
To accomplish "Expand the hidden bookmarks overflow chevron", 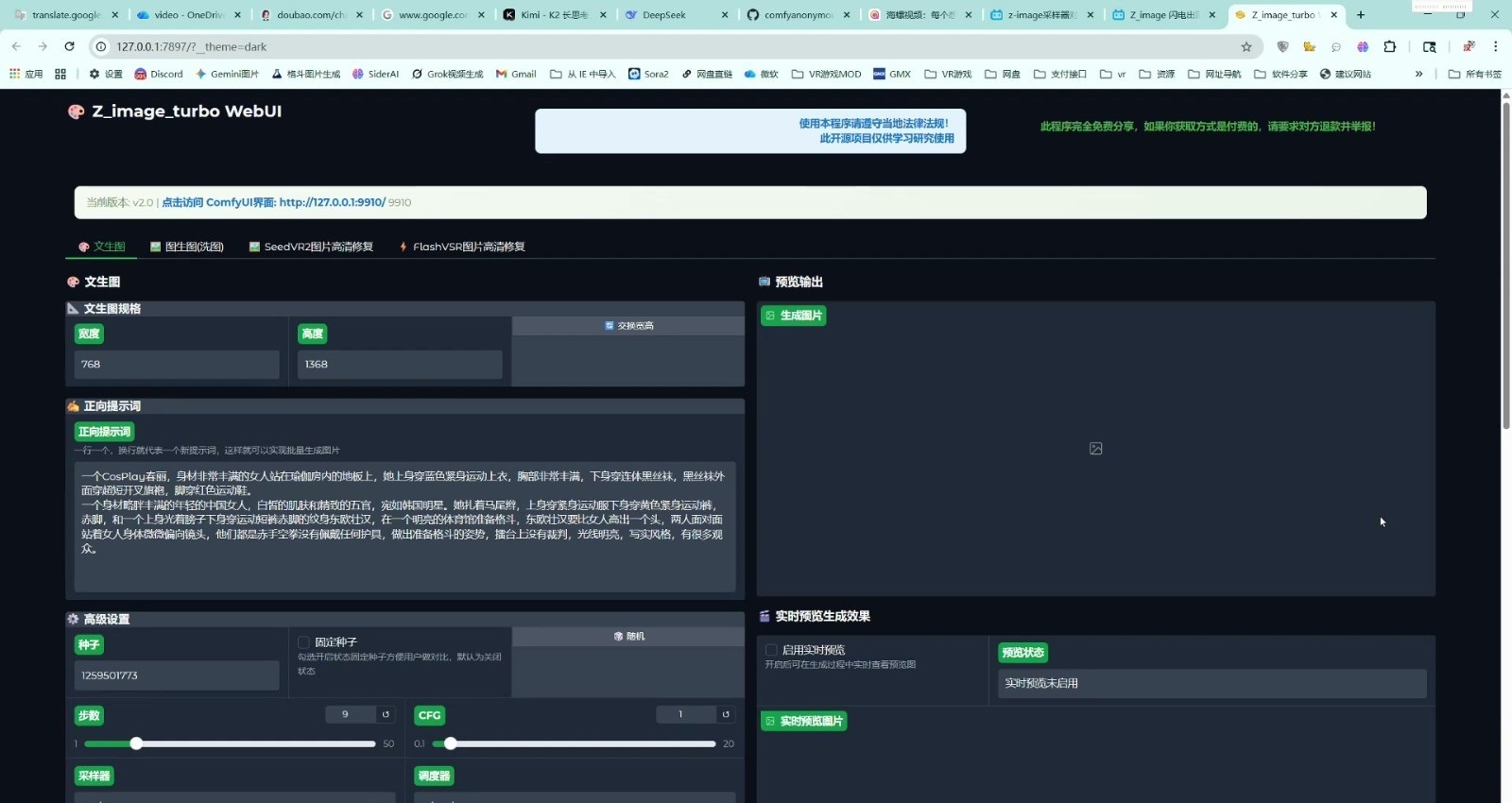I will pyautogui.click(x=1418, y=74).
